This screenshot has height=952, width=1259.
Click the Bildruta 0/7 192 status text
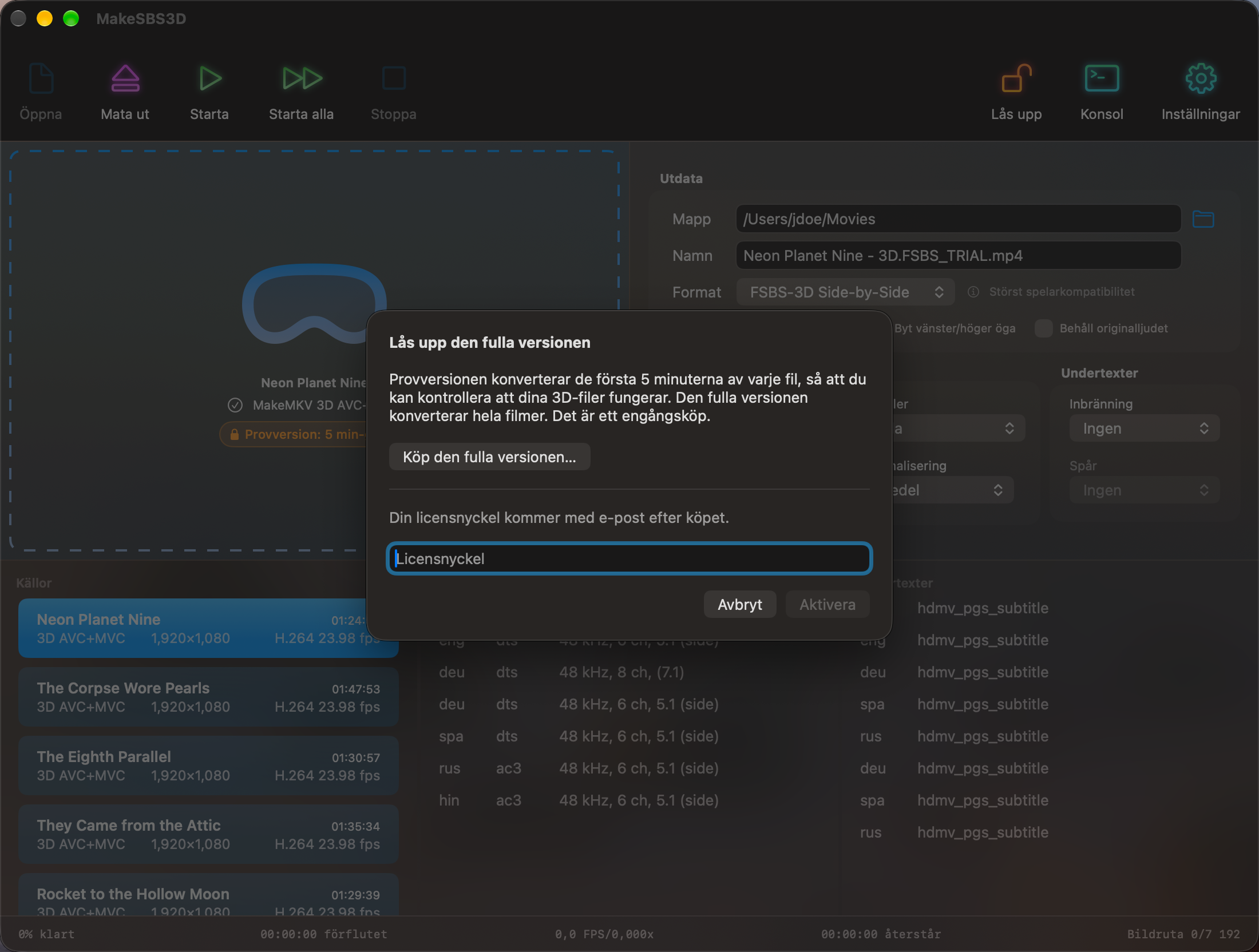(x=1183, y=934)
